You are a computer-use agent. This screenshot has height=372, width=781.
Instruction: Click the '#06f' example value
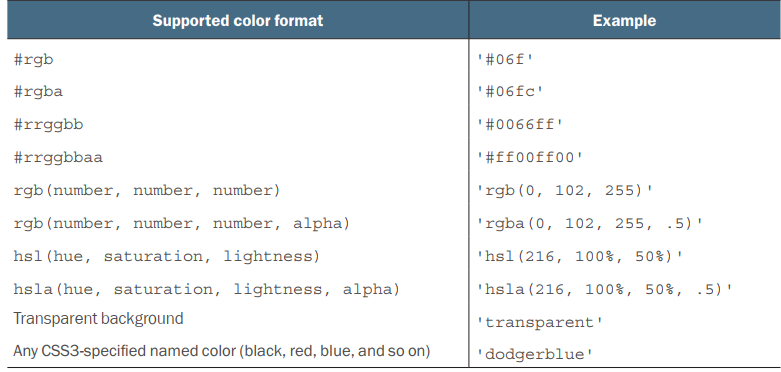pyautogui.click(x=505, y=60)
